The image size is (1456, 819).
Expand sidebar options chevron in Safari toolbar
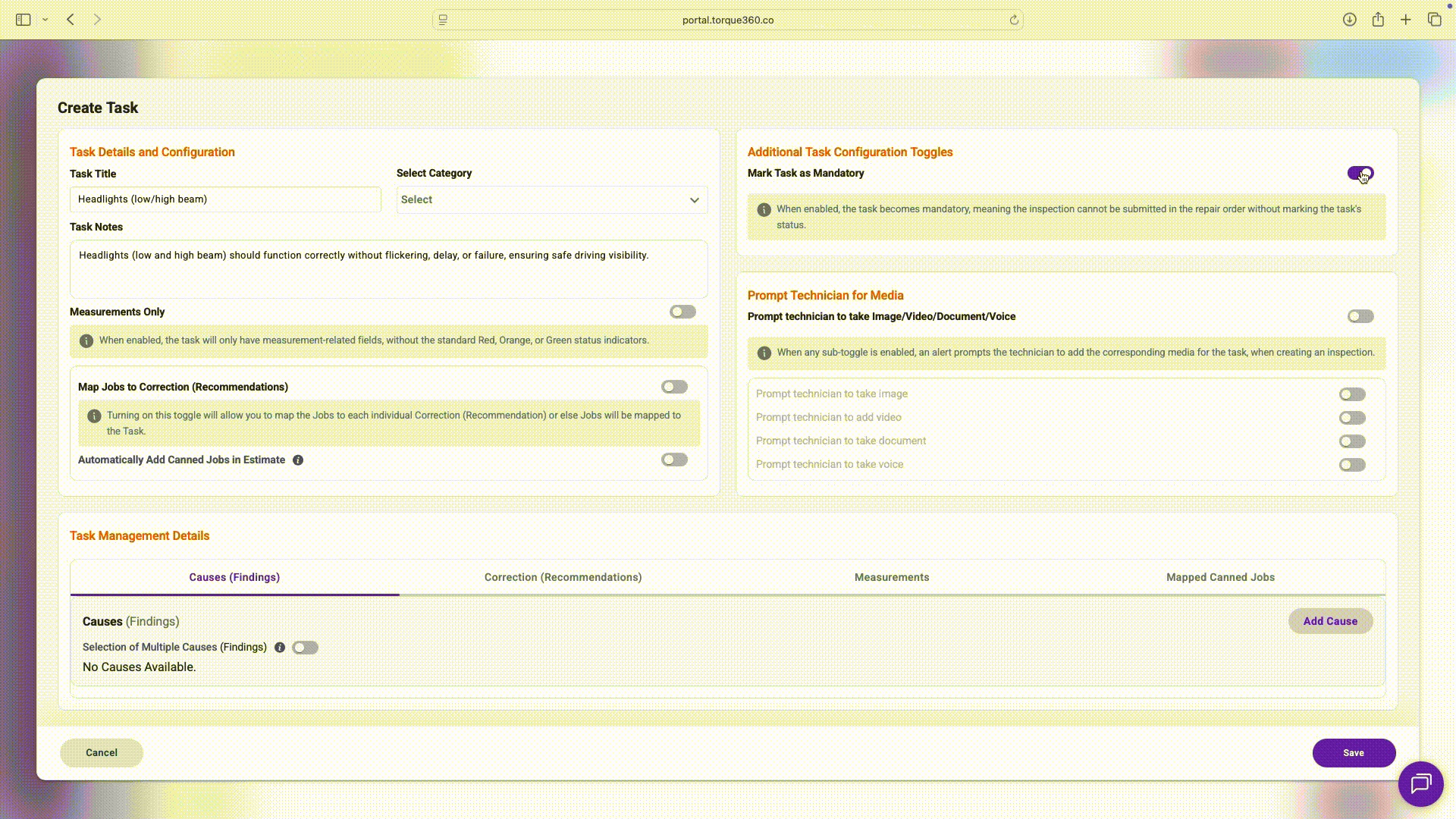(45, 20)
